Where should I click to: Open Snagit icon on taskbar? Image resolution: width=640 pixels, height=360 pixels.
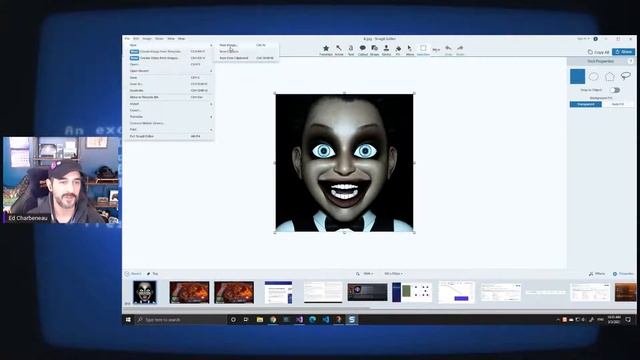coord(351,320)
